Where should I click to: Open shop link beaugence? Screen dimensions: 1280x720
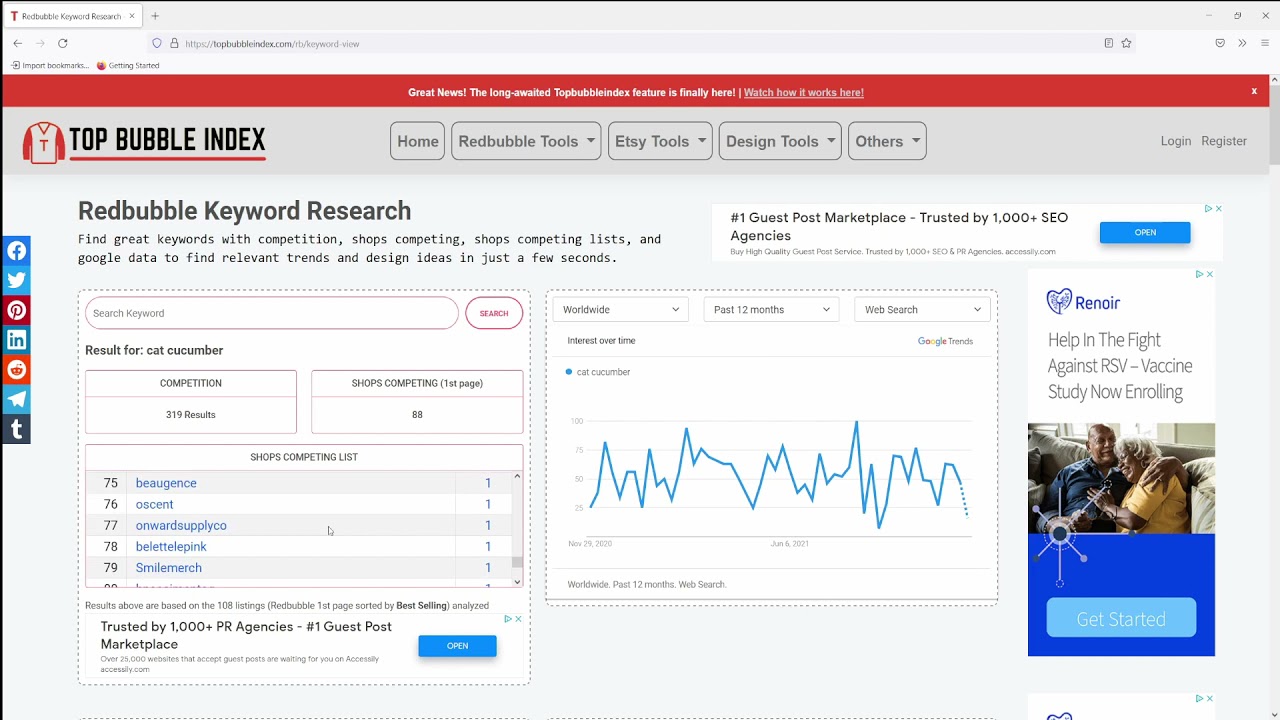166,483
